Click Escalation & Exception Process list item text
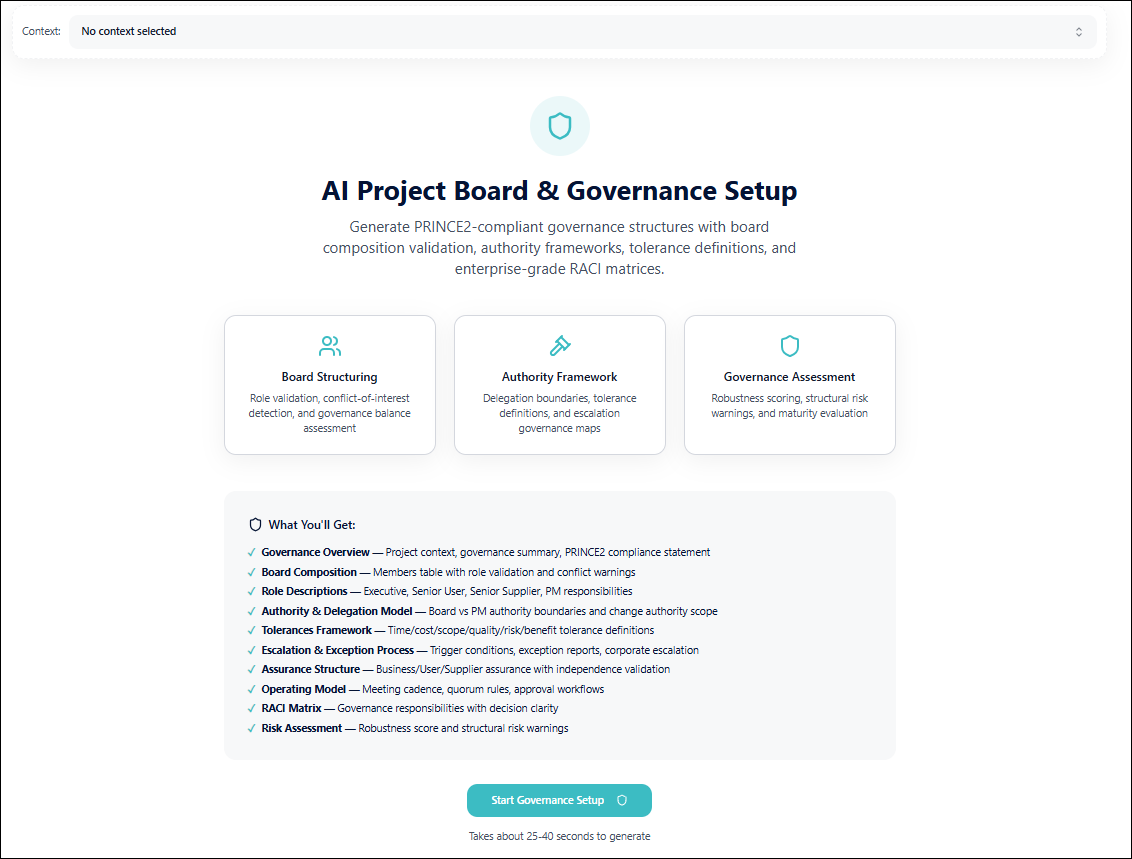1132x859 pixels. (x=480, y=650)
